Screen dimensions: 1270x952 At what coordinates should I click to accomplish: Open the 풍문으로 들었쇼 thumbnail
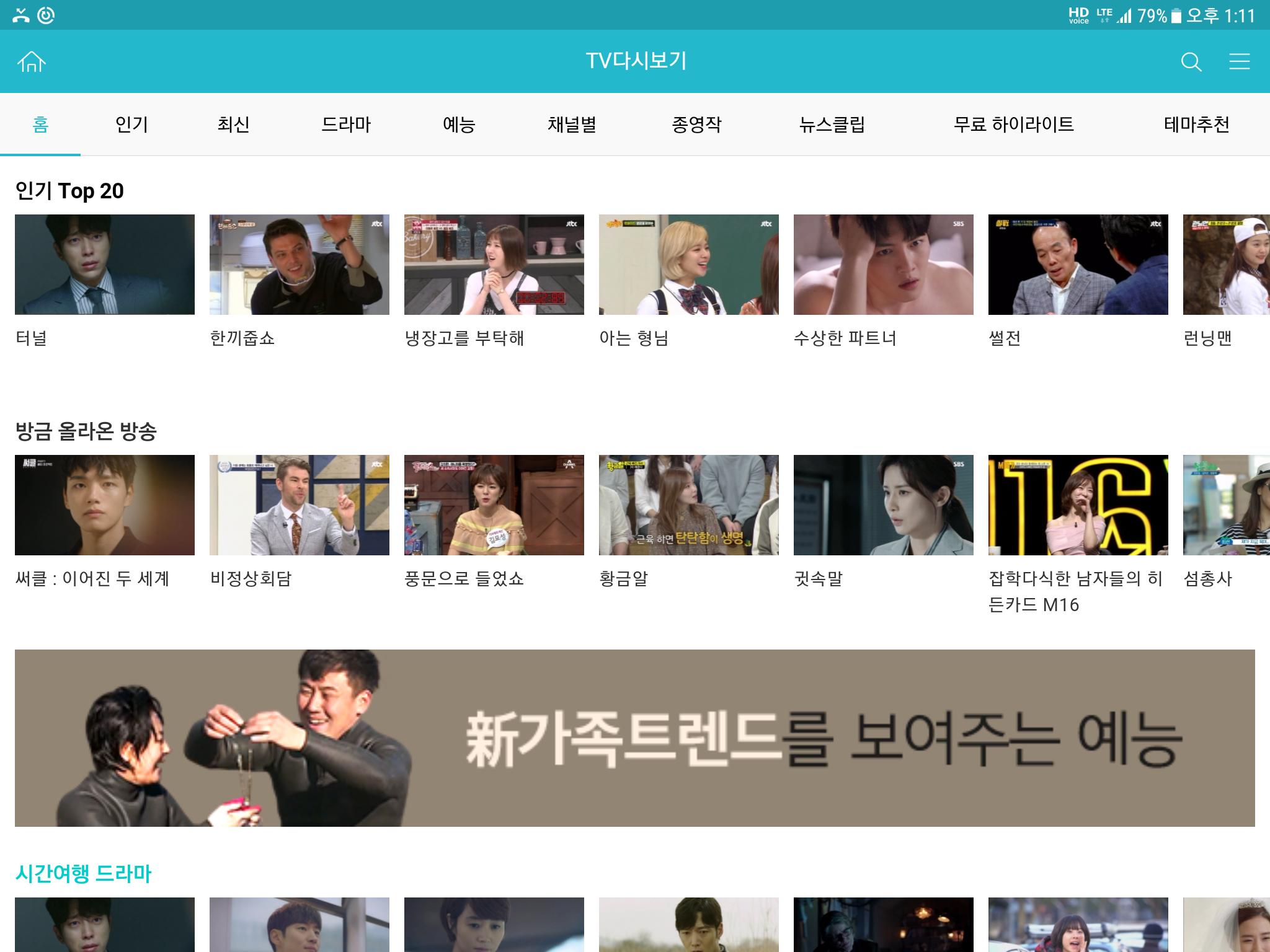pos(494,505)
